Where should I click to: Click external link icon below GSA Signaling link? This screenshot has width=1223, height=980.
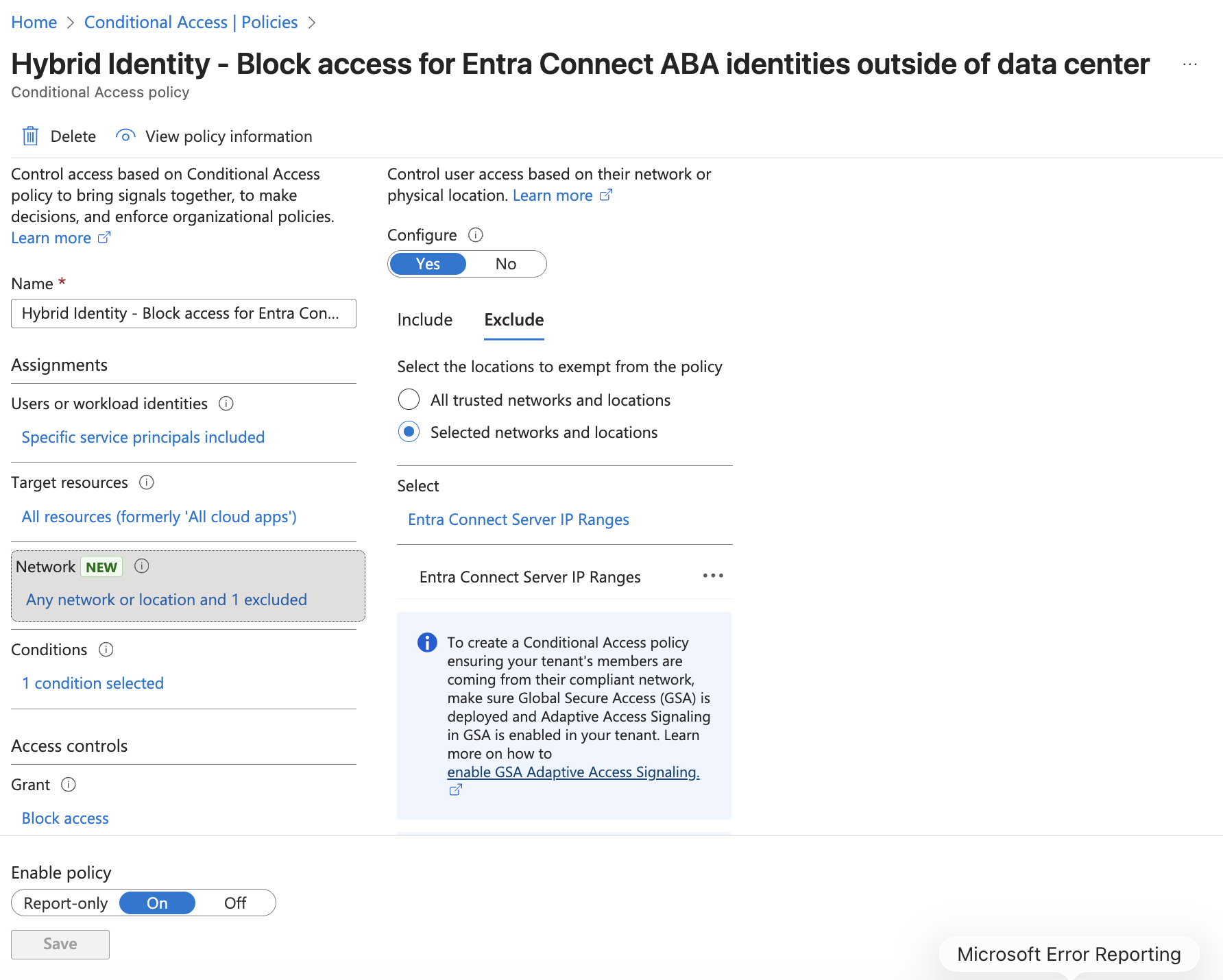click(x=456, y=790)
